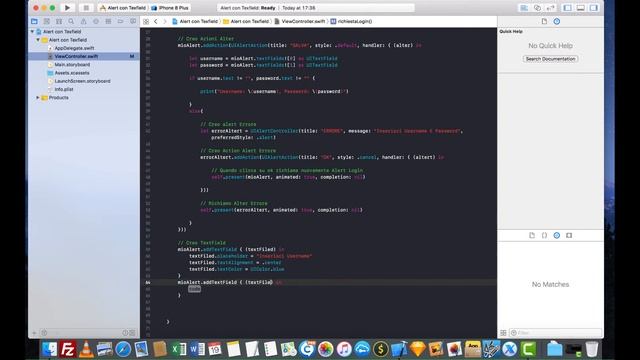Select ViewController.swift in navigator
Viewport: 640px width, 360px height.
click(84, 56)
